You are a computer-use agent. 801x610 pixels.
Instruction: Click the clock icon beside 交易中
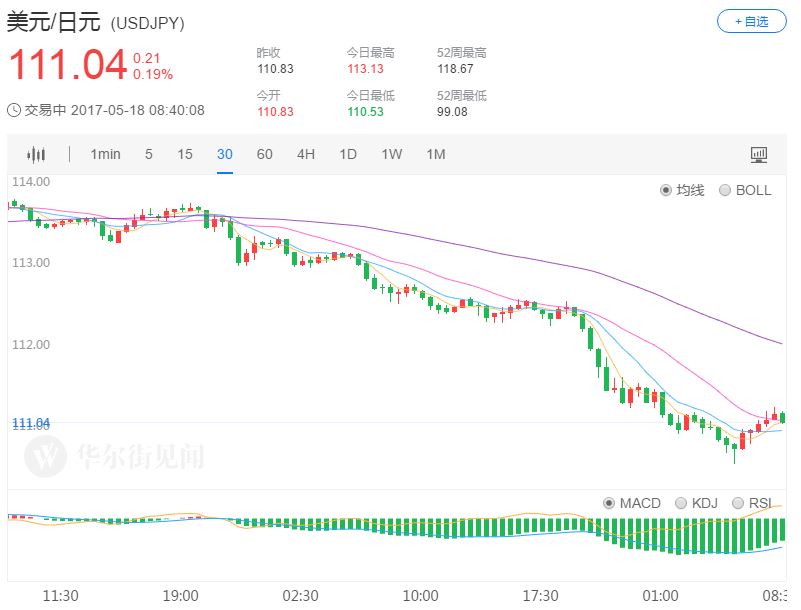pyautogui.click(x=14, y=111)
